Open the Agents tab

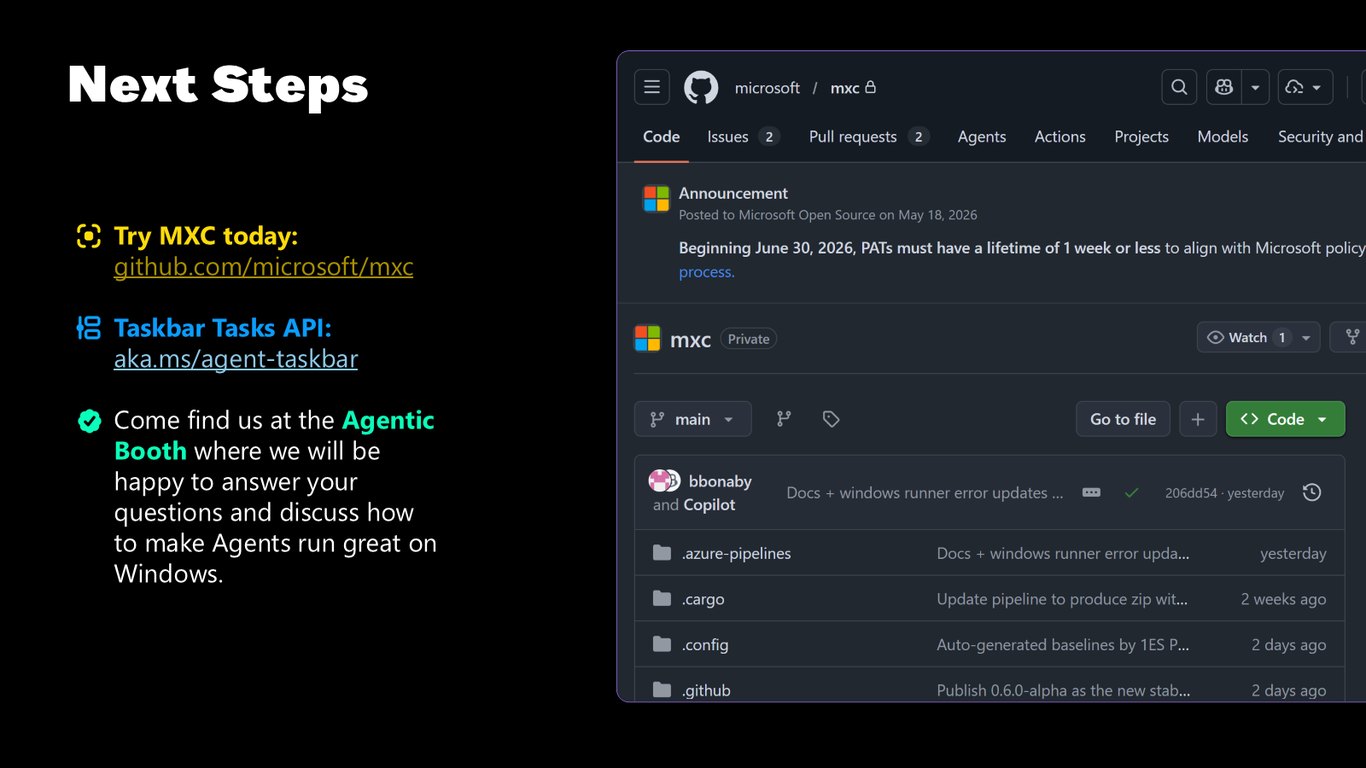pyautogui.click(x=982, y=137)
